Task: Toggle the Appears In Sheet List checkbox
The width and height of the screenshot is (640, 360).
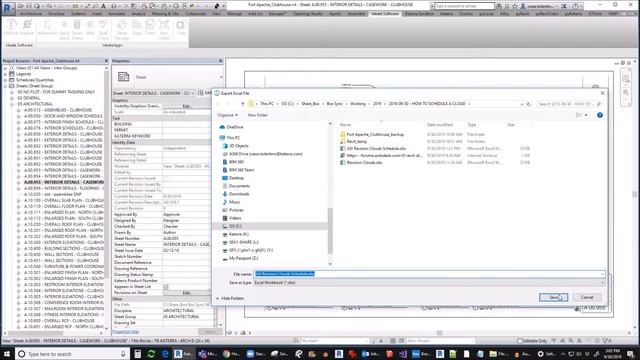Action: click(x=166, y=287)
